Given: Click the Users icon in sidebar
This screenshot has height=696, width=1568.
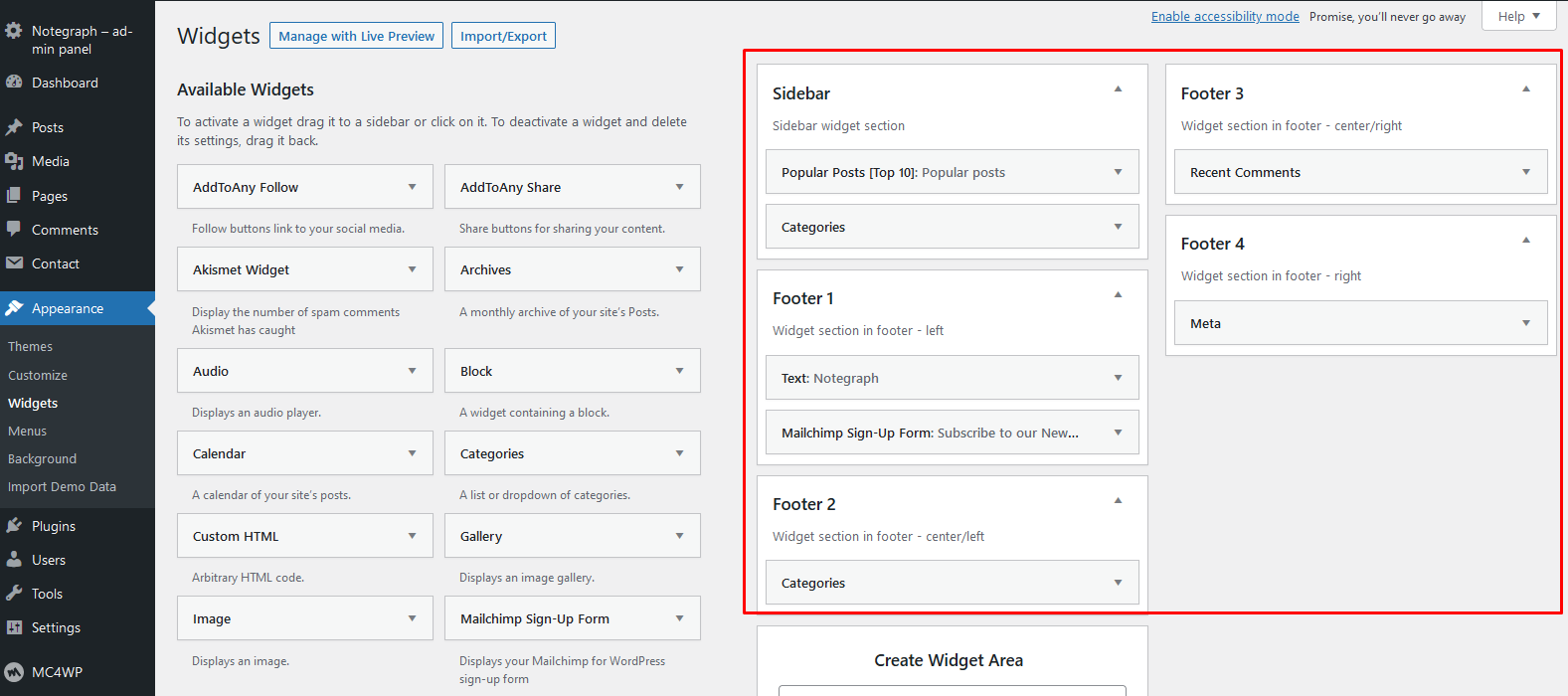Looking at the screenshot, I should coord(14,560).
